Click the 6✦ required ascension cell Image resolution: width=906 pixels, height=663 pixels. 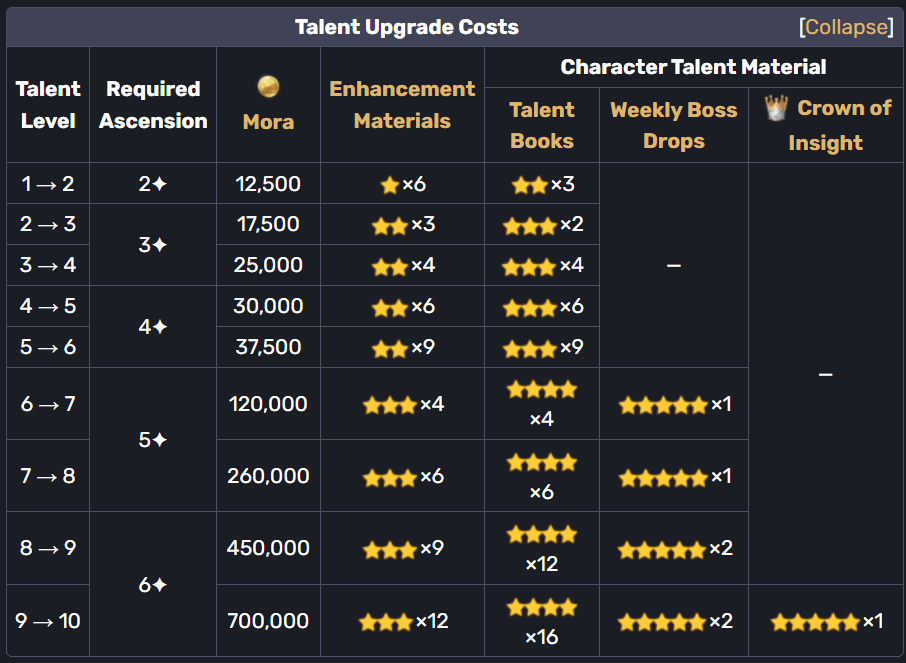(153, 584)
